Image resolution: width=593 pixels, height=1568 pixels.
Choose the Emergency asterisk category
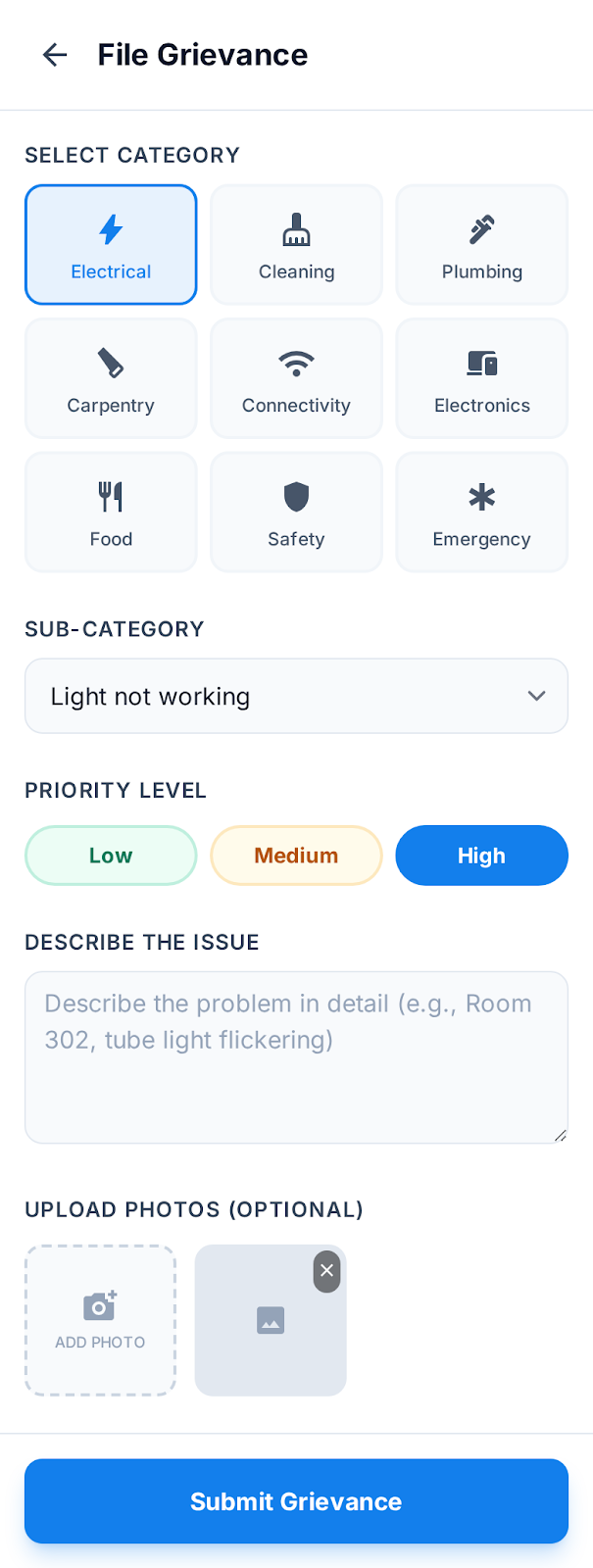pyautogui.click(x=481, y=512)
